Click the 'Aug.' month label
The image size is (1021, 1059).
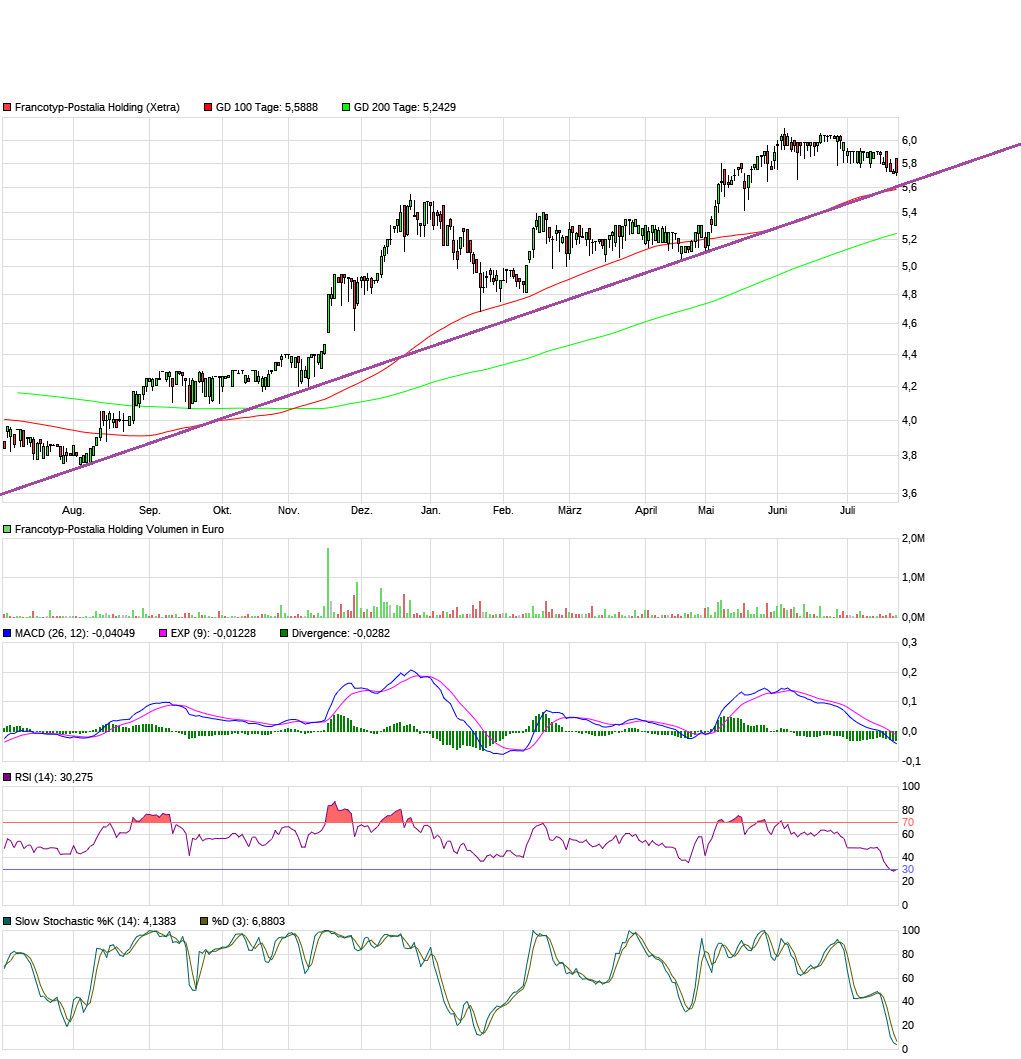click(74, 511)
